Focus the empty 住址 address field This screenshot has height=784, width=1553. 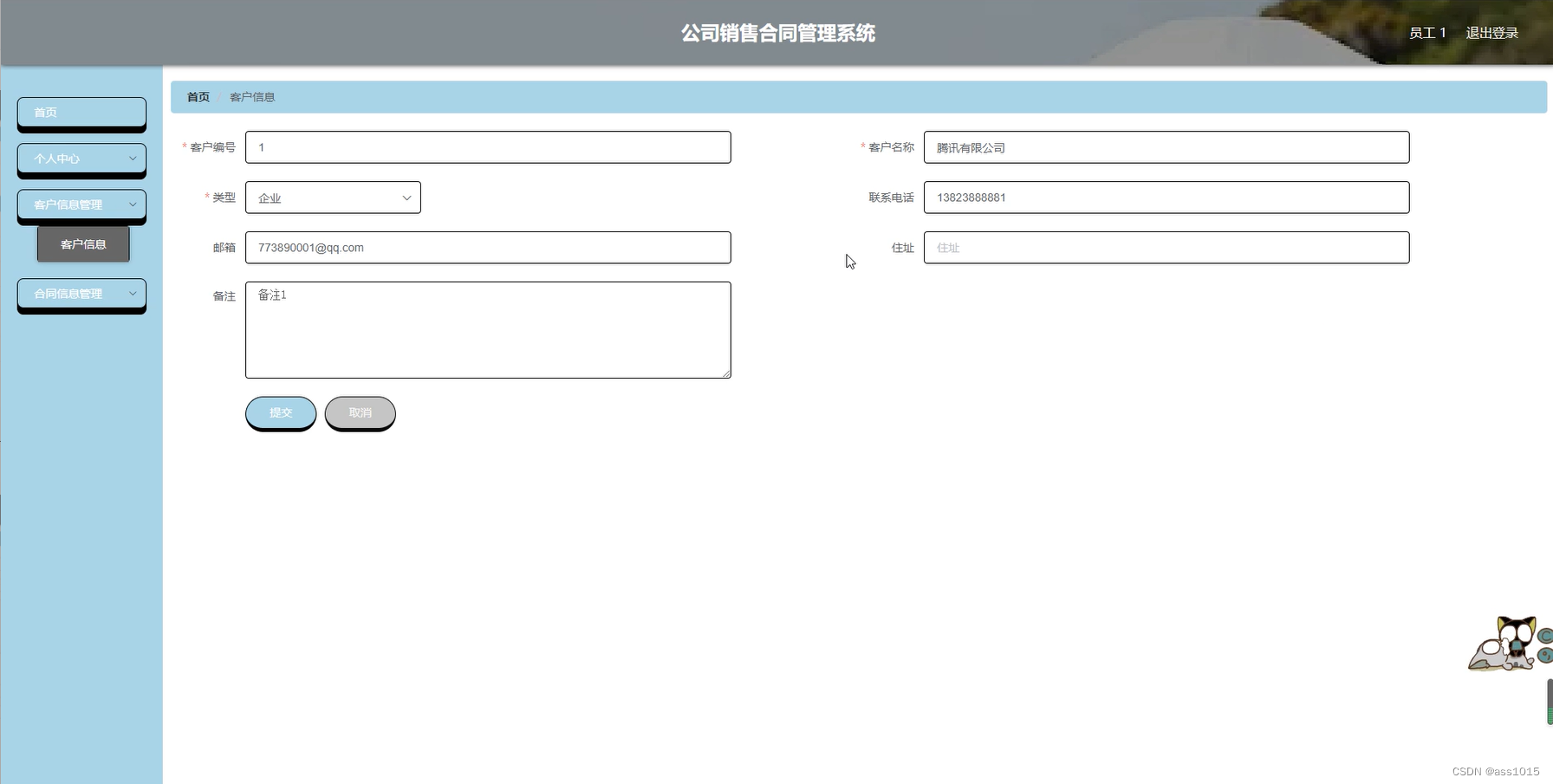coord(1166,248)
